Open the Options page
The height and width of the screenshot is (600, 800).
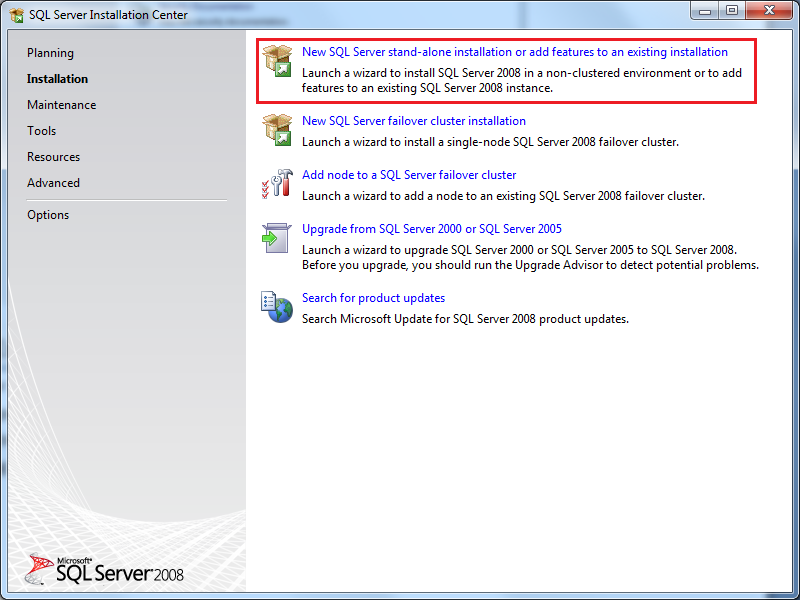48,215
